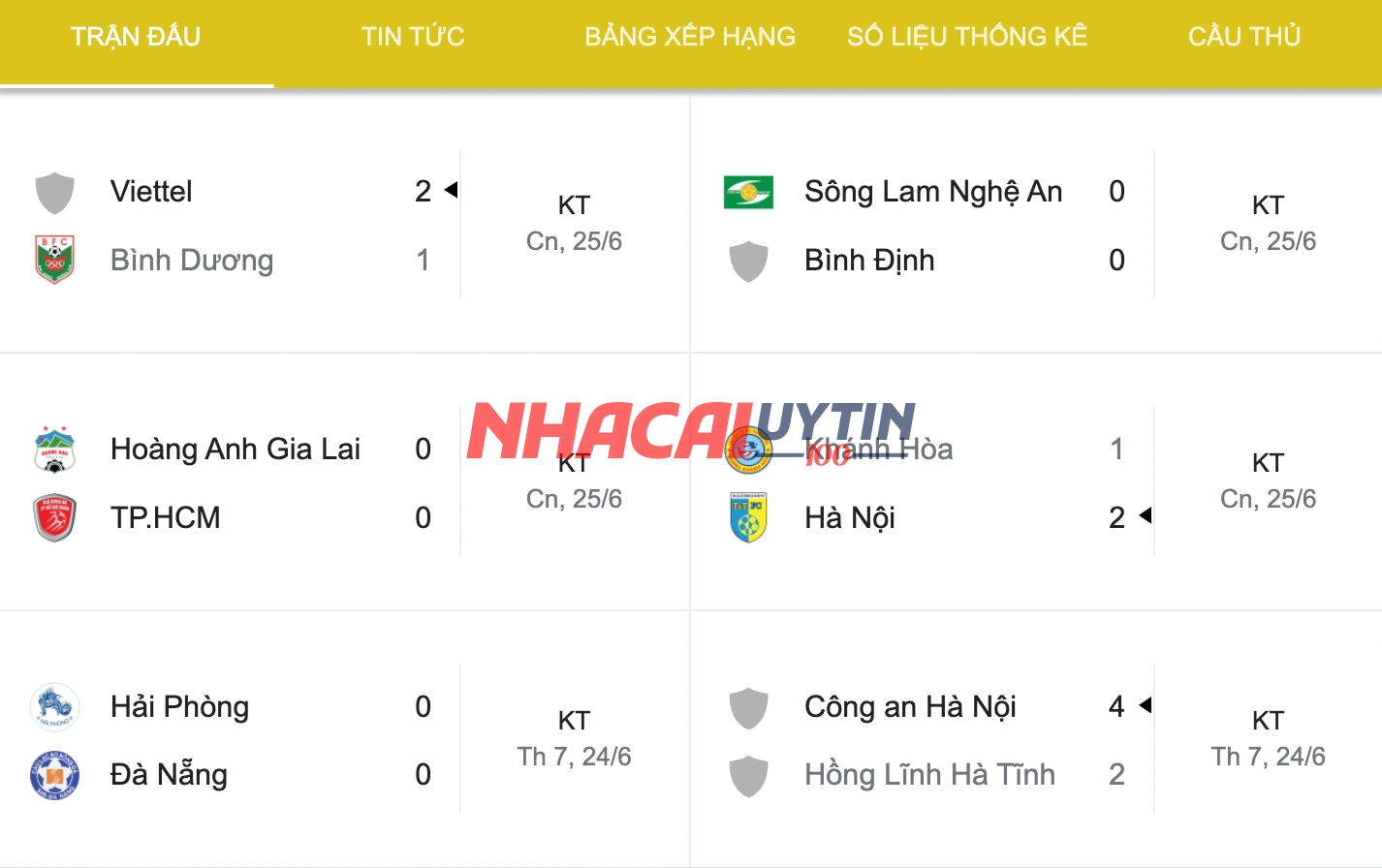Image resolution: width=1382 pixels, height=868 pixels.
Task: Select the Hải Phòng club logo
Action: (x=54, y=706)
